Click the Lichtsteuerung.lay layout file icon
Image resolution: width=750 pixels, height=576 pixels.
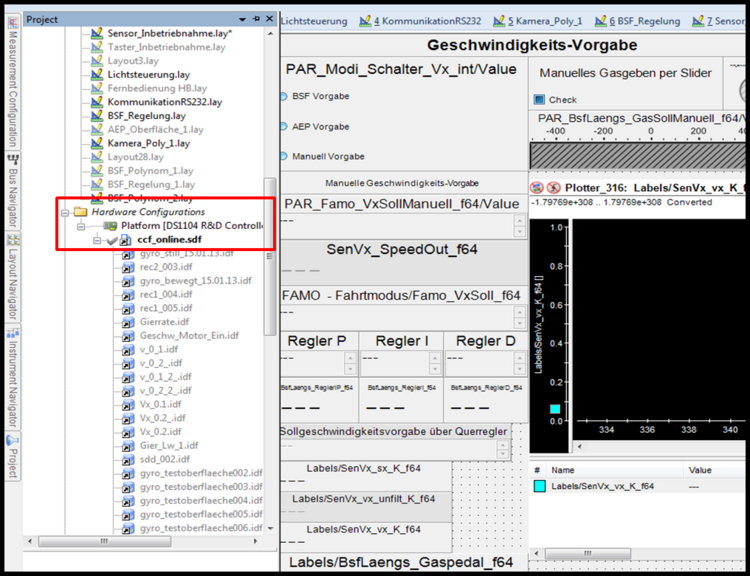97,75
